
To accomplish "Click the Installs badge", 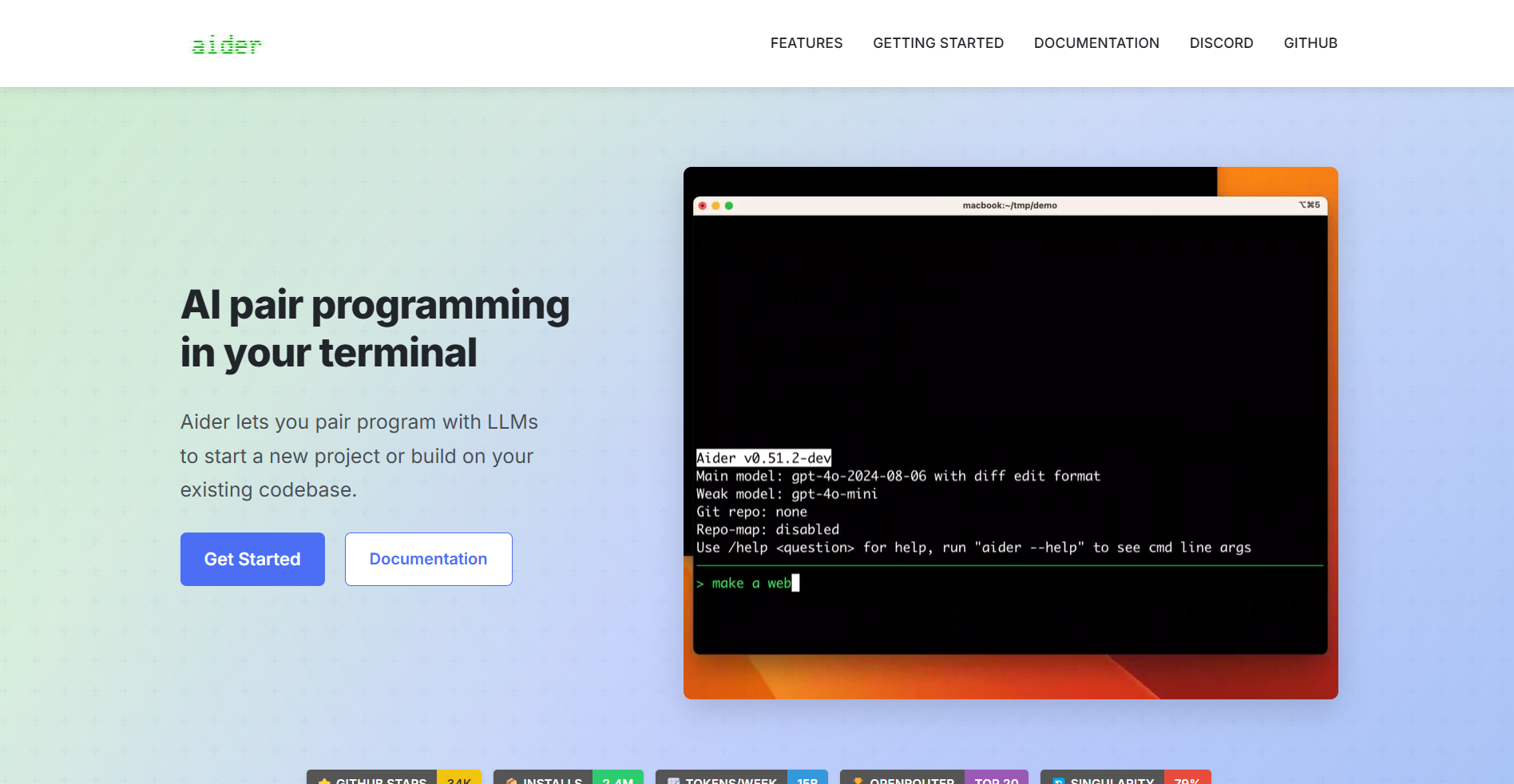I will pyautogui.click(x=569, y=778).
